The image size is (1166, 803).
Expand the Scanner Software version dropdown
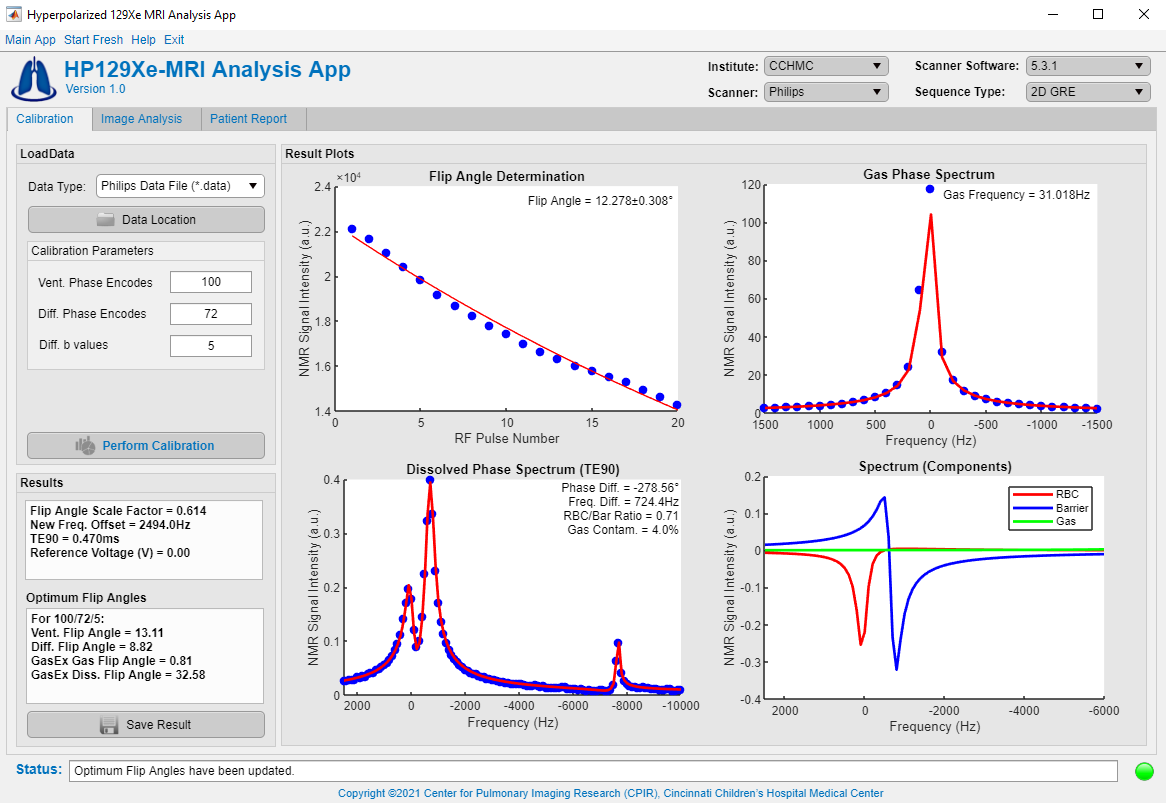[1087, 66]
